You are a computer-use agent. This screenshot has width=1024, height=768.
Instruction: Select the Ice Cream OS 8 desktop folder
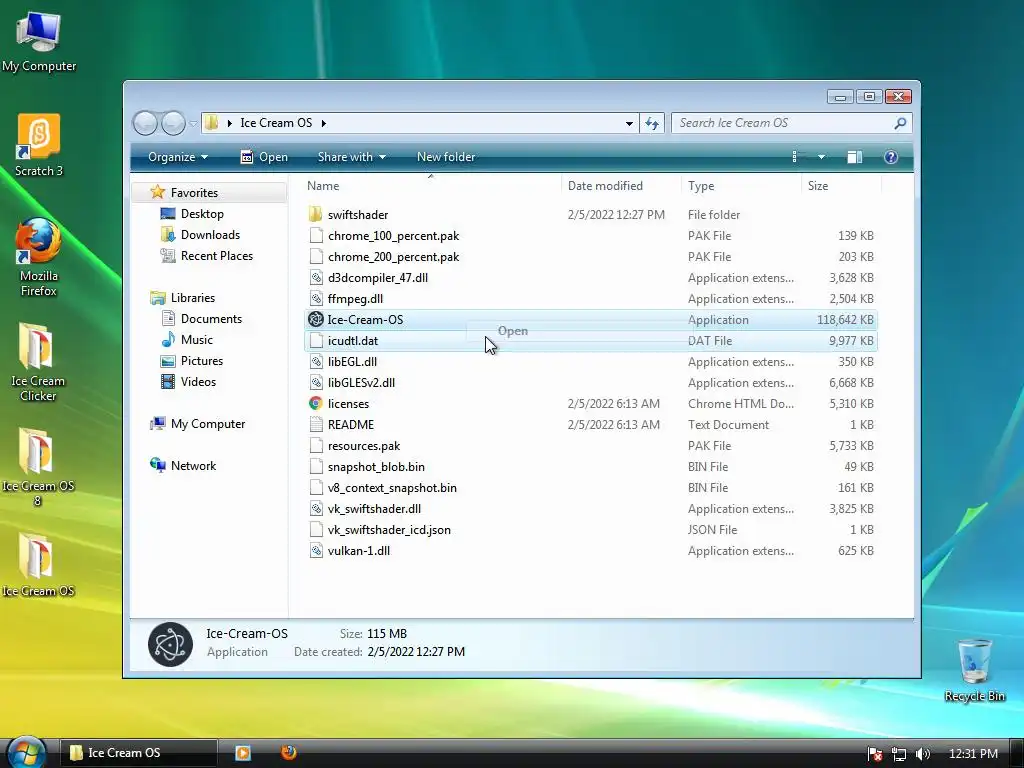click(38, 468)
